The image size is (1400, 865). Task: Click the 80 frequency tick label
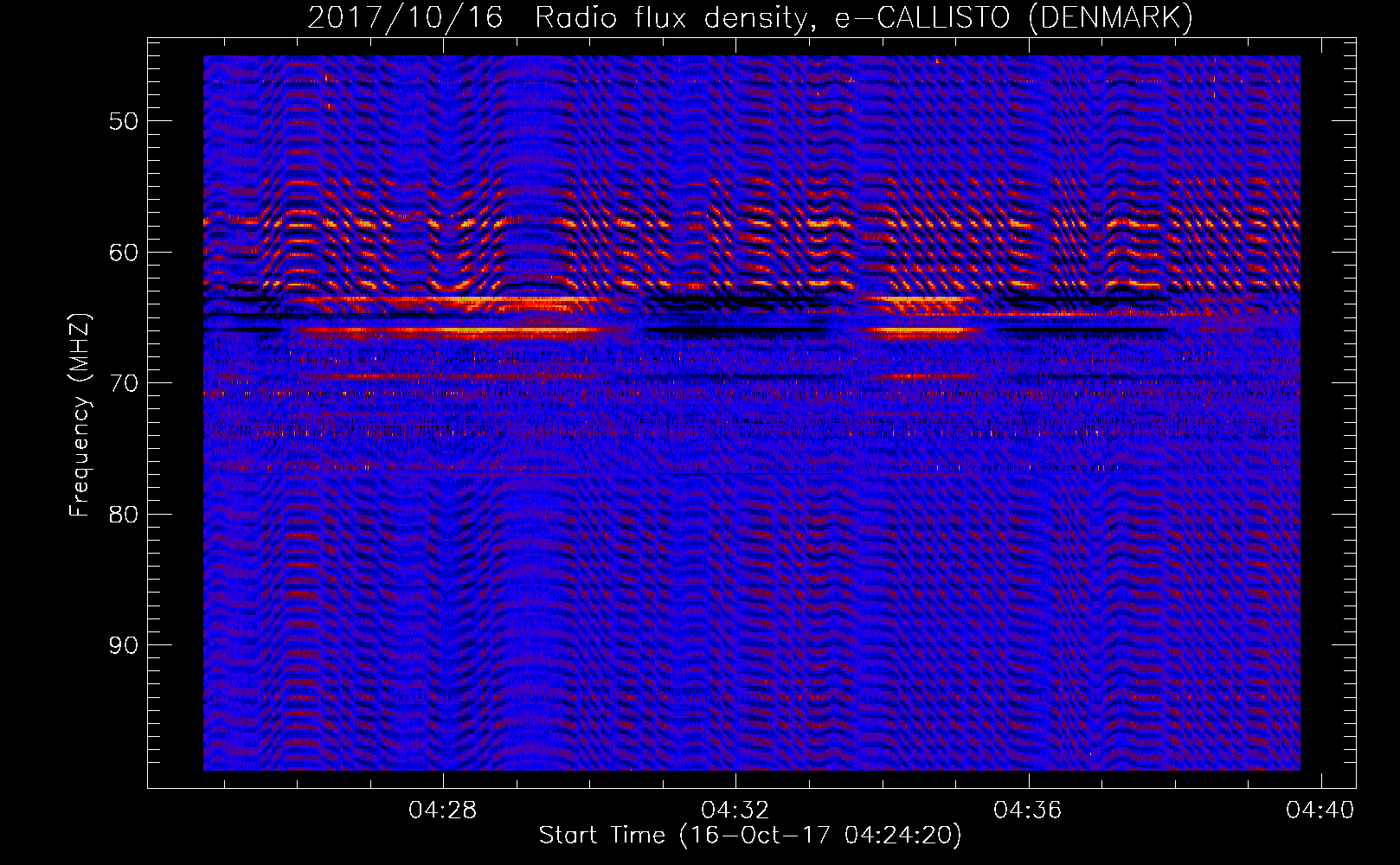123,515
